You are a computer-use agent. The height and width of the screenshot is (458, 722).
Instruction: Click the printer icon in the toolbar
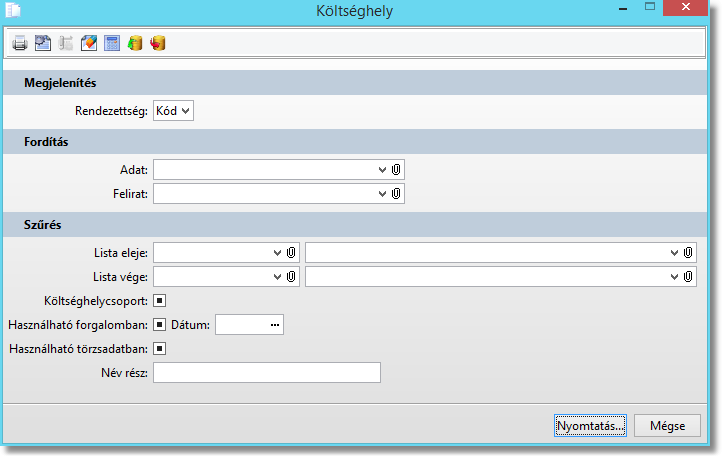pos(20,43)
